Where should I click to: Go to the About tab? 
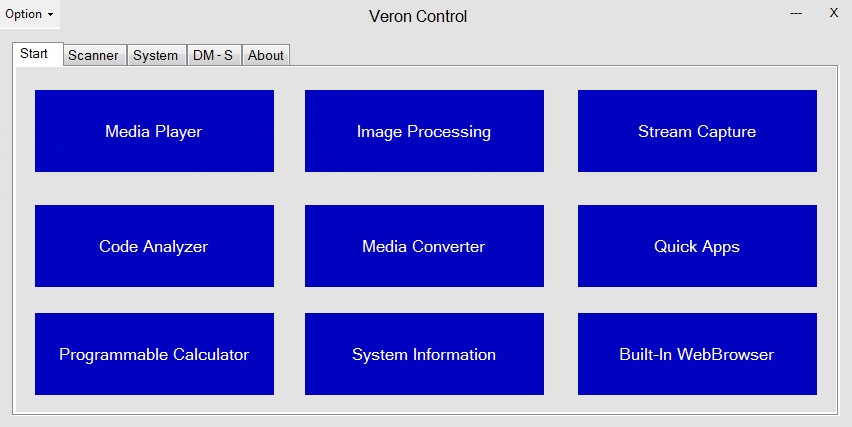(x=266, y=55)
